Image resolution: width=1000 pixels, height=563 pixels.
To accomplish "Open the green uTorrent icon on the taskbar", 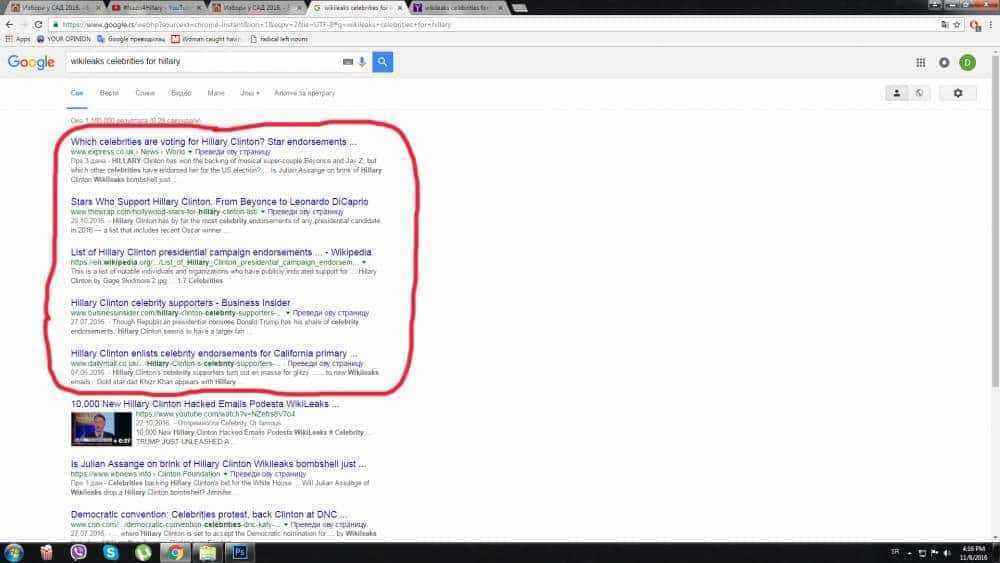I will [x=143, y=552].
